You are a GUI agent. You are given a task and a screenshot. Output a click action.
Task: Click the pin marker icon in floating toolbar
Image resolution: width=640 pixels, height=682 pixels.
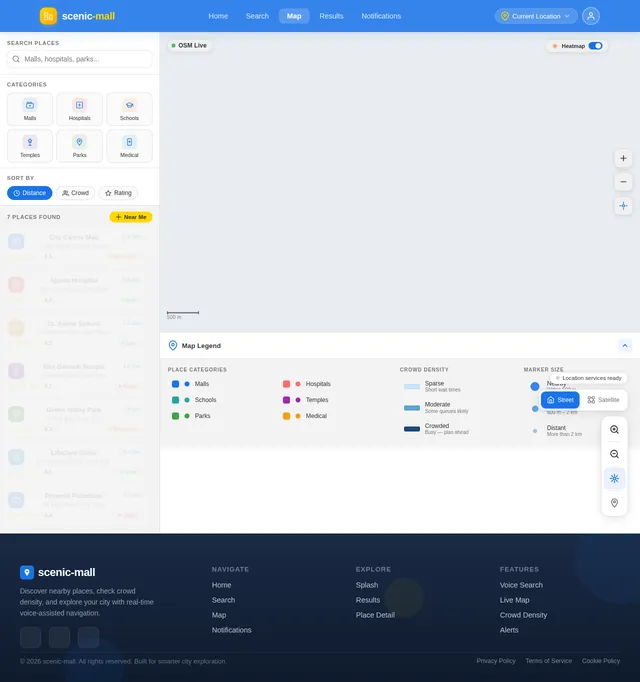[614, 503]
